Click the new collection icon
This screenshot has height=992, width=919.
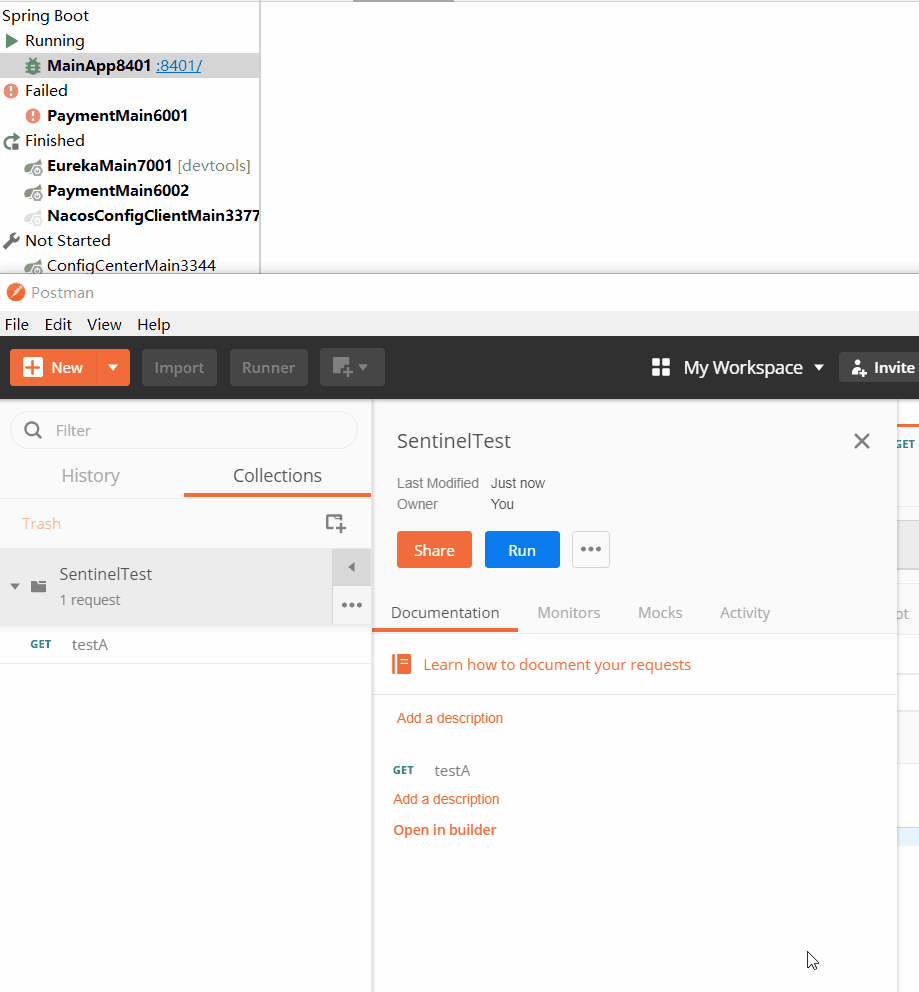pos(335,523)
